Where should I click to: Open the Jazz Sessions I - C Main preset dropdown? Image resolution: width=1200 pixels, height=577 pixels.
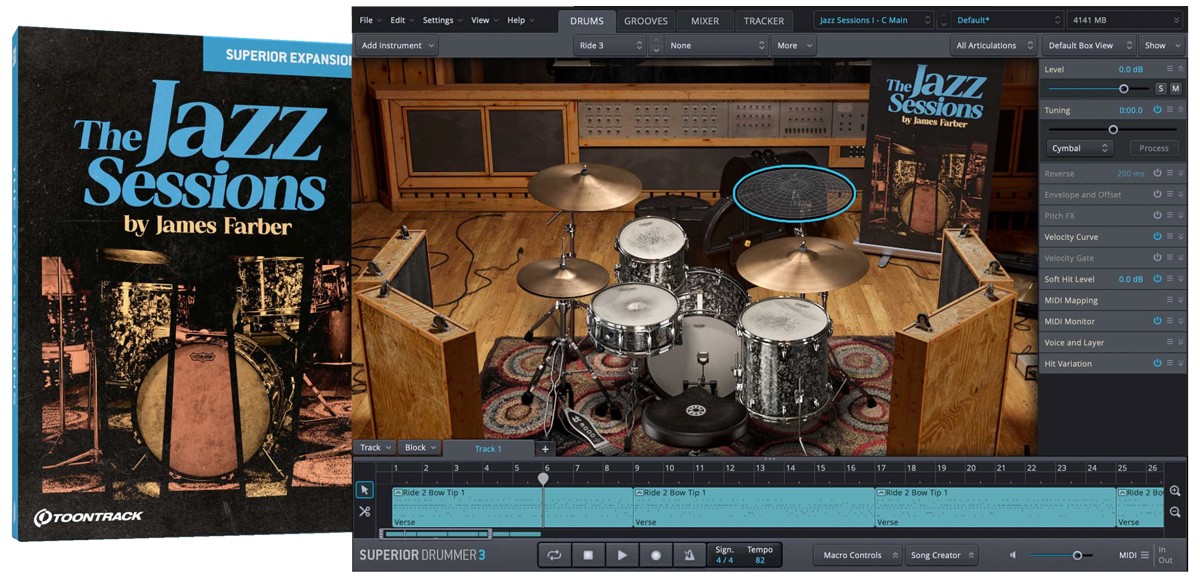coord(873,20)
